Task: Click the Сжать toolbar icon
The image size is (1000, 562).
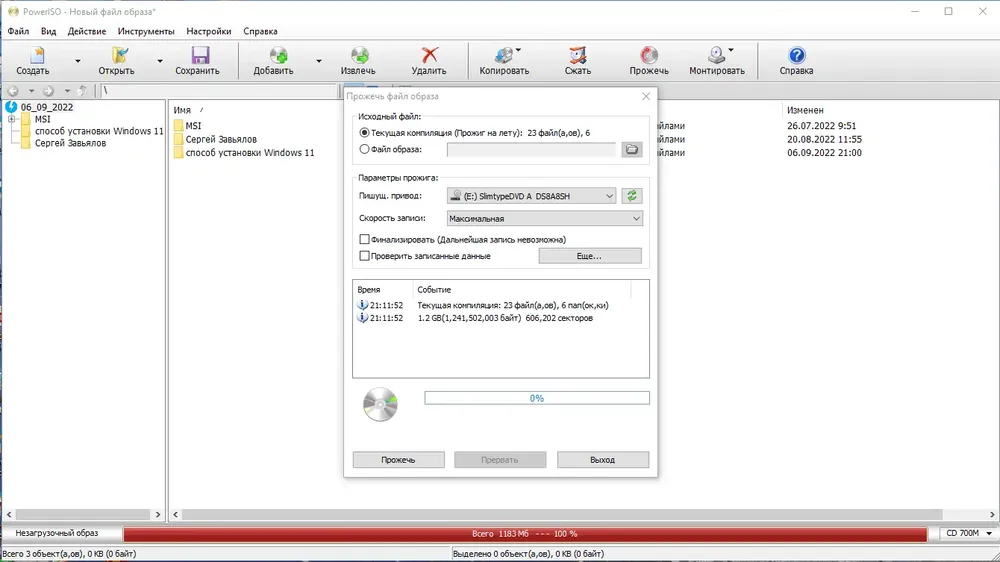Action: click(x=578, y=56)
